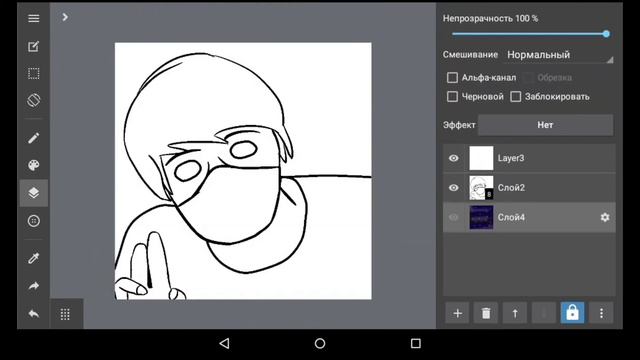
Task: Move layer up with arrow
Action: [515, 313]
